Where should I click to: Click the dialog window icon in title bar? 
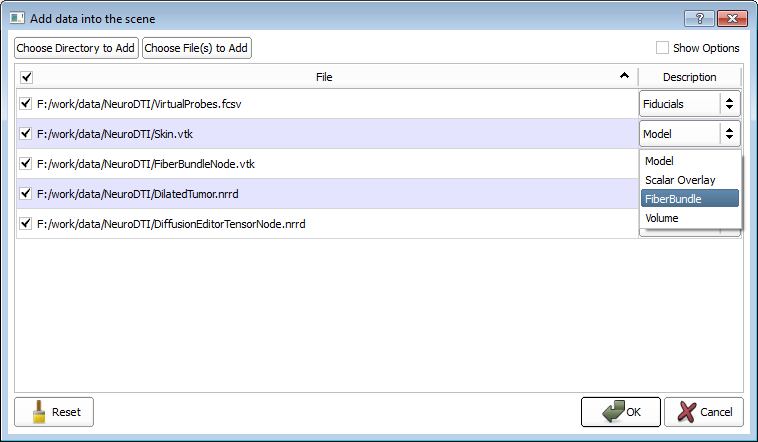17,18
